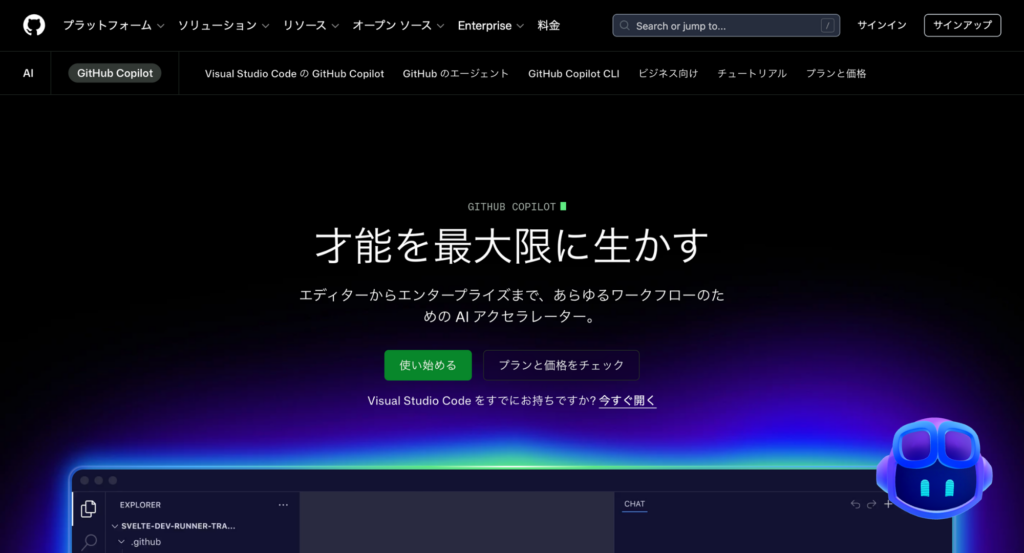Open the Copilot mascot chat bubble
The width and height of the screenshot is (1024, 553).
[935, 468]
